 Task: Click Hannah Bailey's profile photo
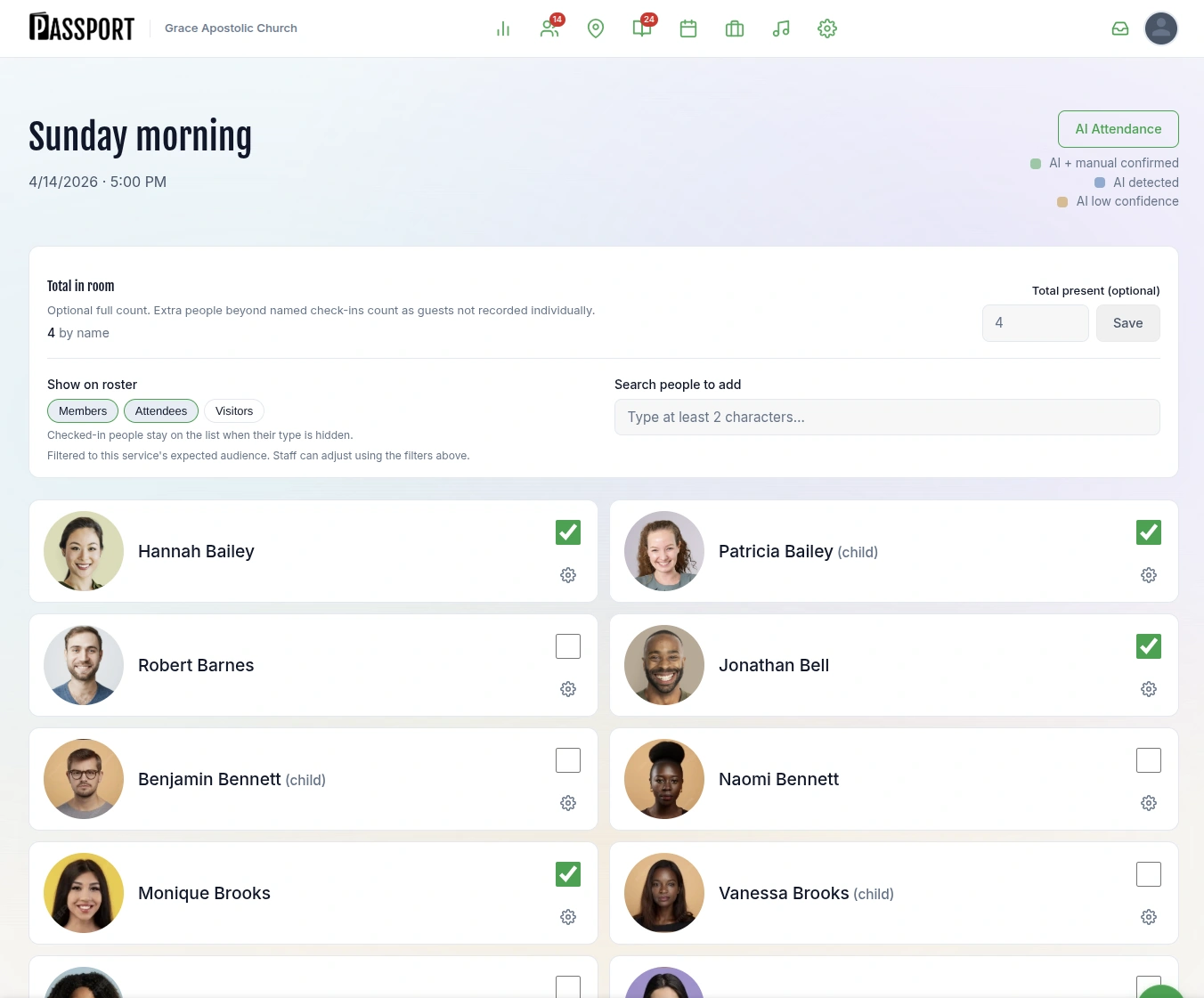click(x=84, y=551)
